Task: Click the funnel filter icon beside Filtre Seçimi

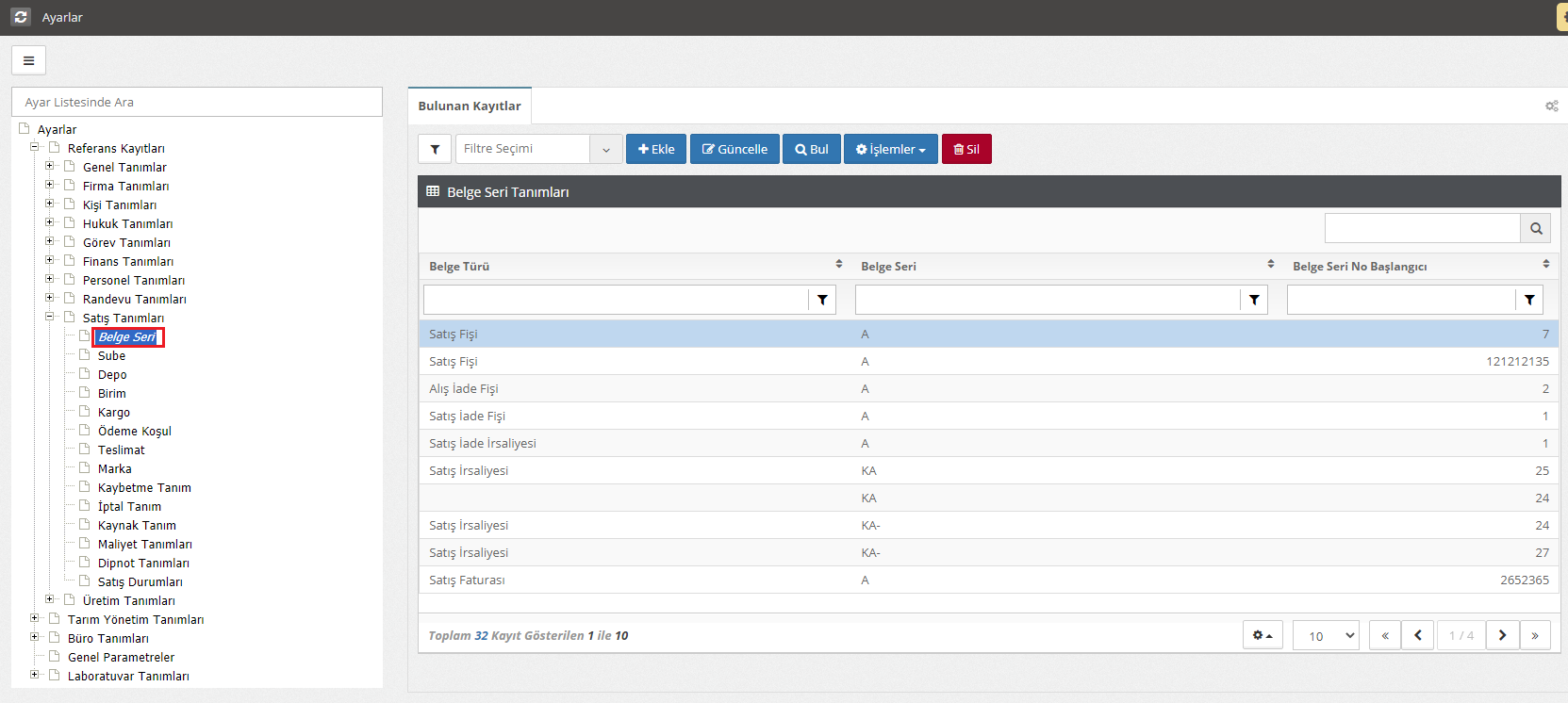Action: 435,149
